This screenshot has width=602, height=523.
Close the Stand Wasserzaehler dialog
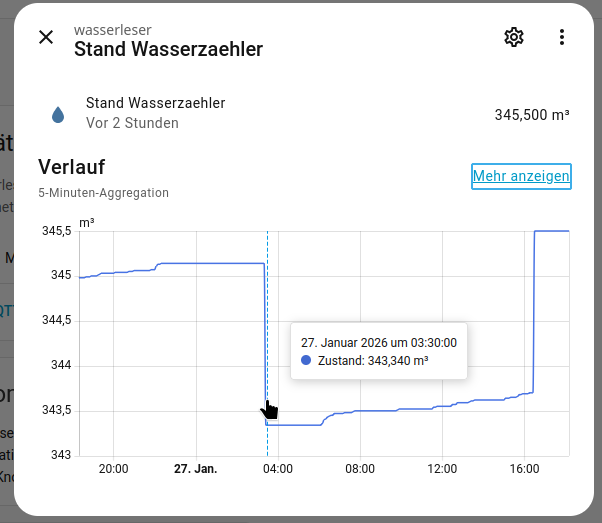click(46, 38)
